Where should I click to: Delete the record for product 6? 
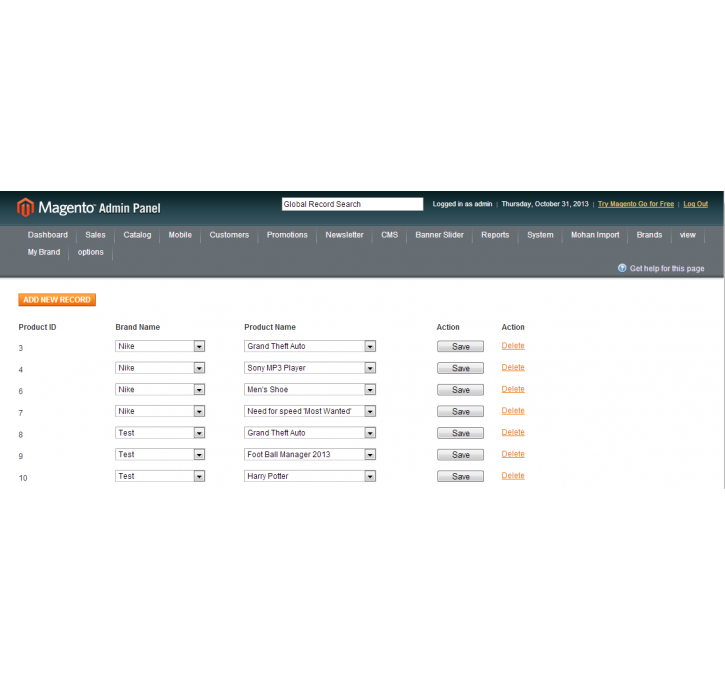click(513, 389)
